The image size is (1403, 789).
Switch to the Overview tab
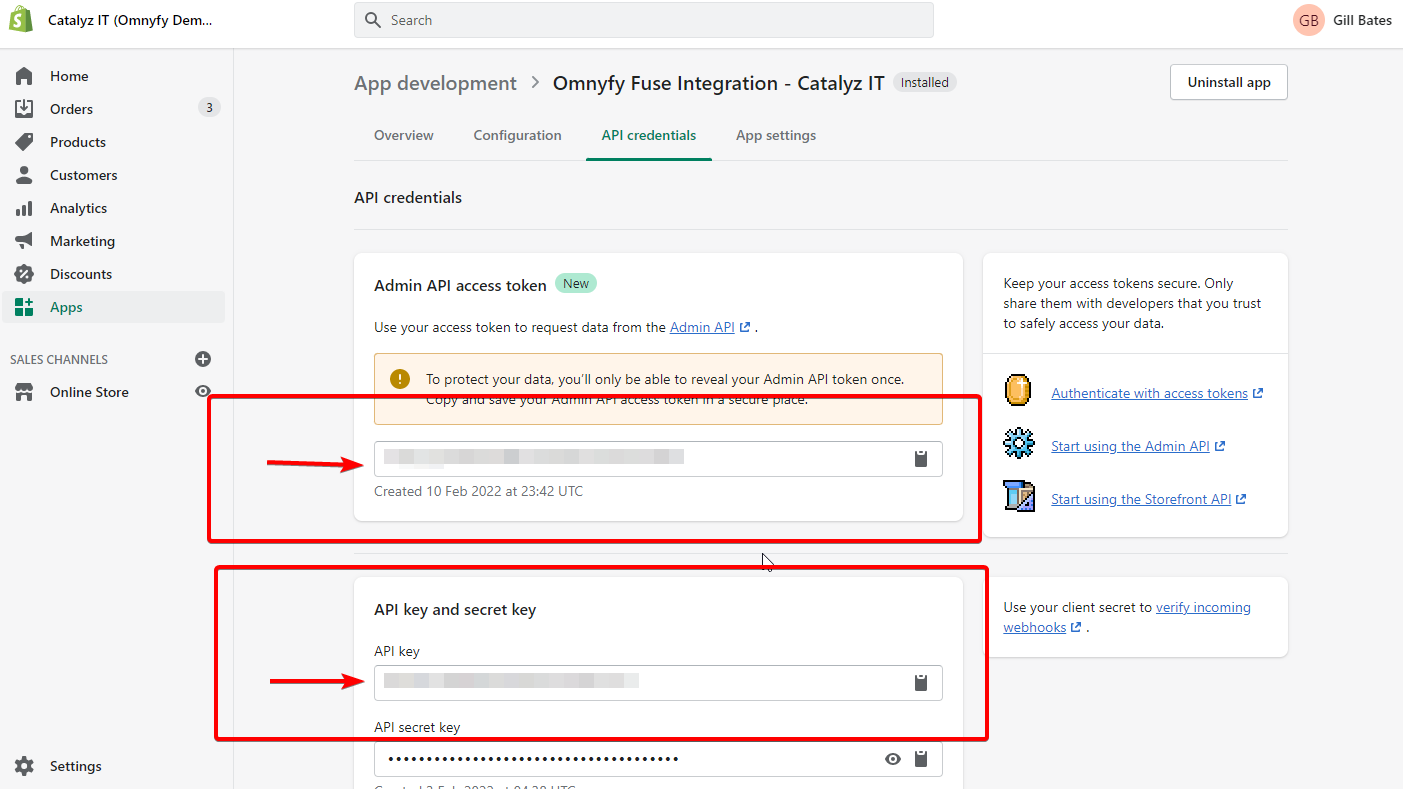pyautogui.click(x=404, y=135)
